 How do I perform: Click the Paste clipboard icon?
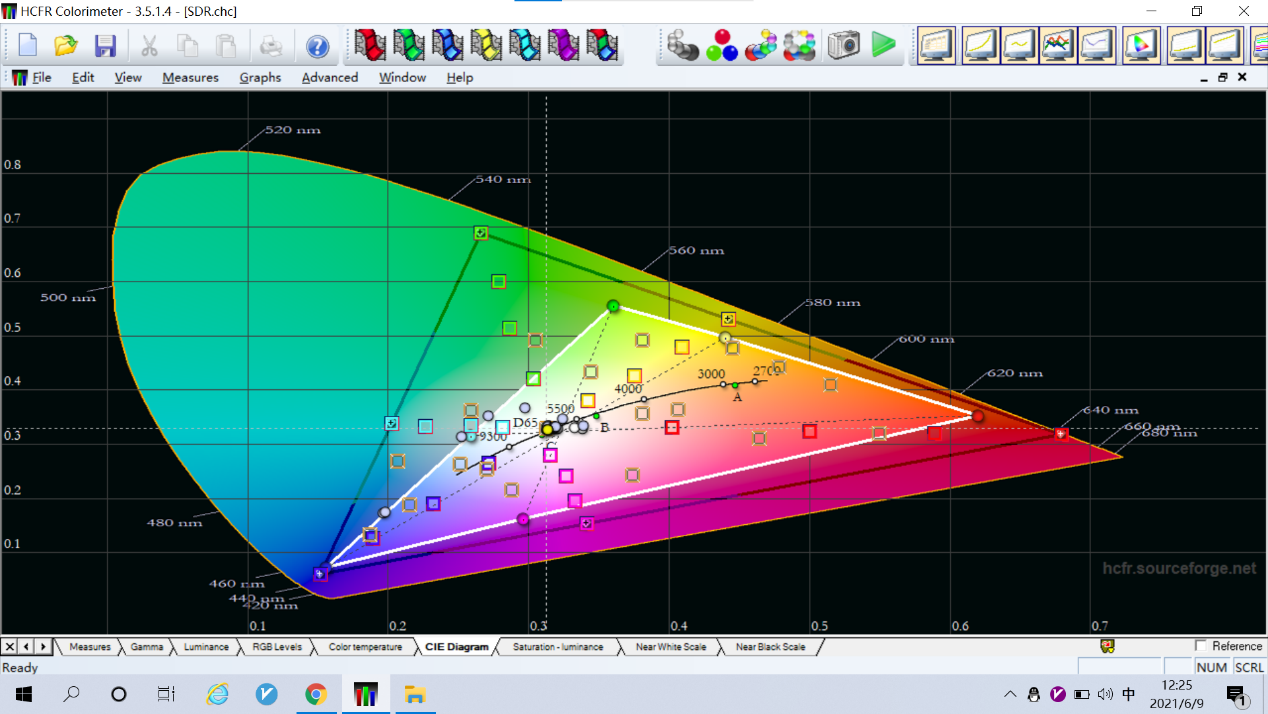coord(226,45)
